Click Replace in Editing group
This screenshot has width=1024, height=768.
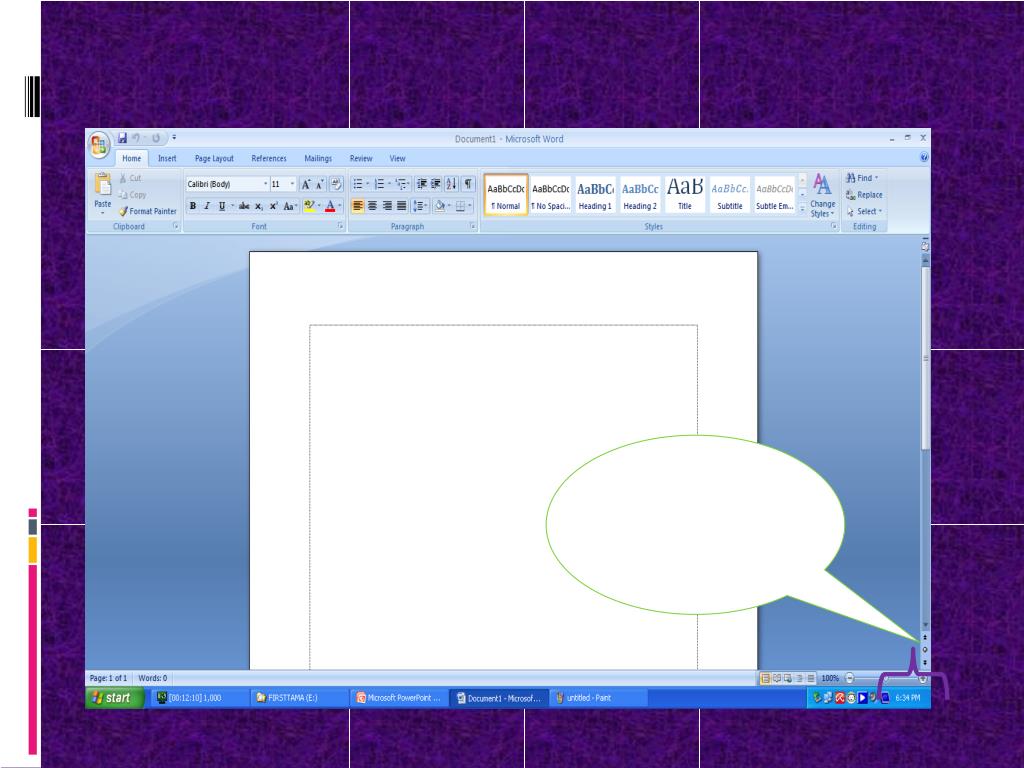pos(864,195)
